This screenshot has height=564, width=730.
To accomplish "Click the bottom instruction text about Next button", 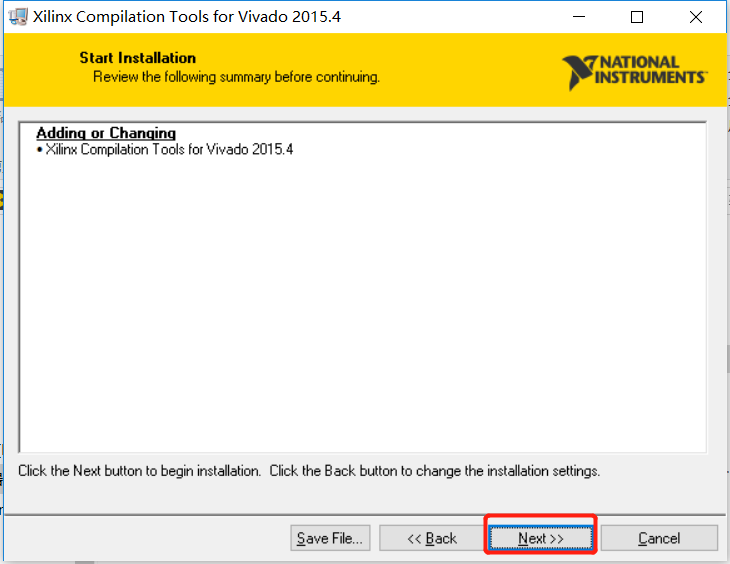I will [309, 471].
